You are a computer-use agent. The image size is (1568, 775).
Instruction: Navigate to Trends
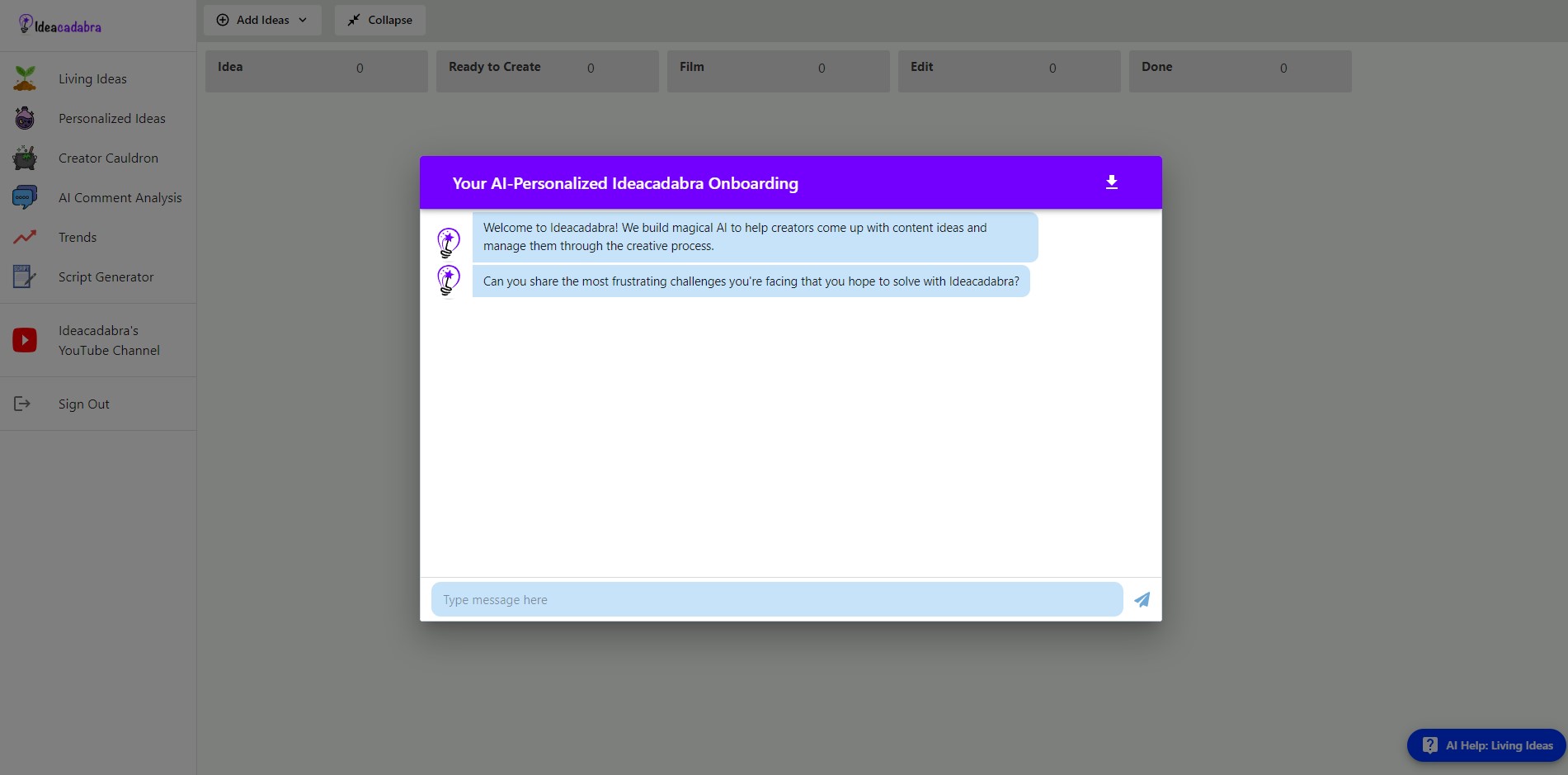click(78, 237)
